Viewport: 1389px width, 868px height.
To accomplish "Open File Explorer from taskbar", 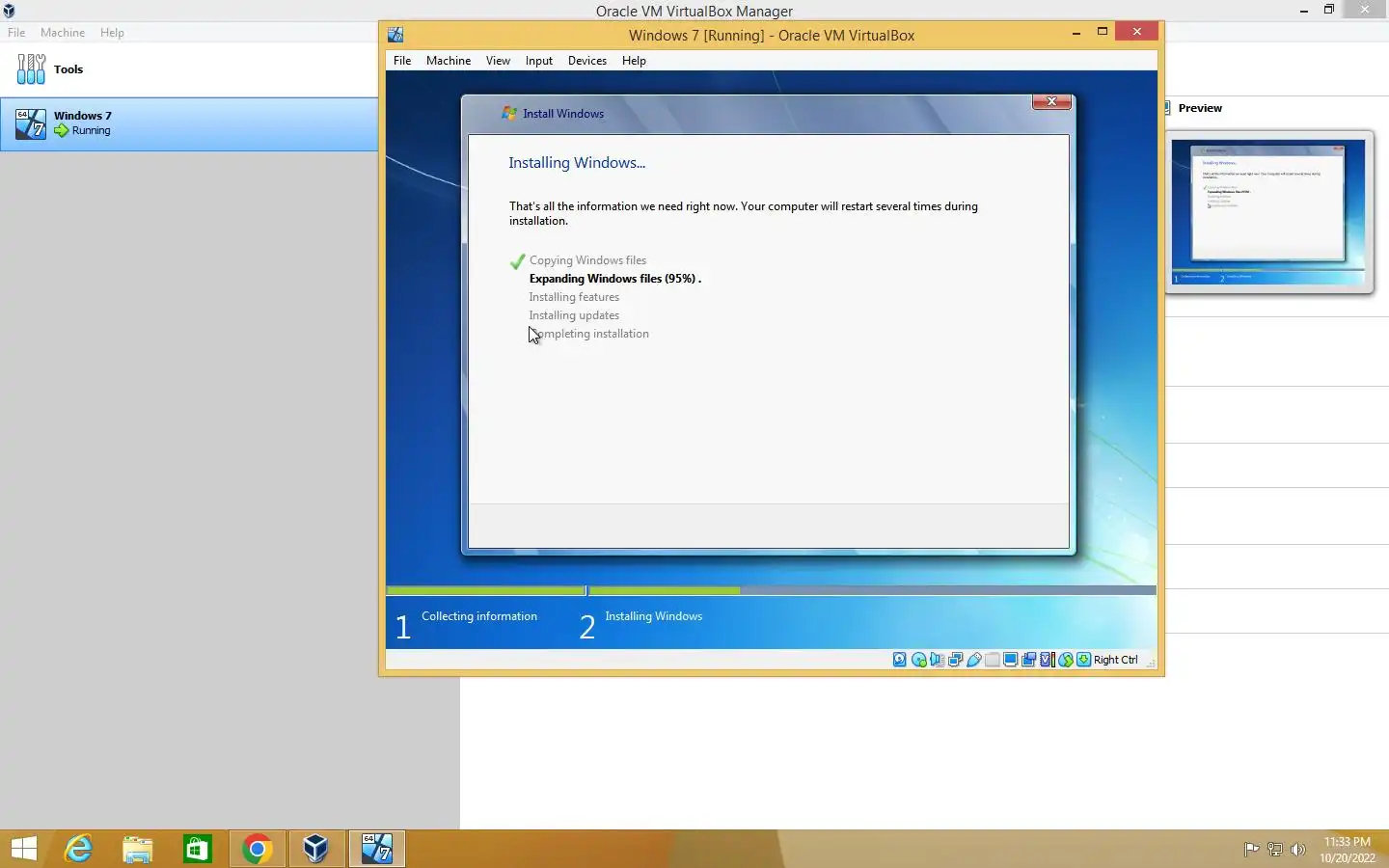I will click(x=138, y=849).
